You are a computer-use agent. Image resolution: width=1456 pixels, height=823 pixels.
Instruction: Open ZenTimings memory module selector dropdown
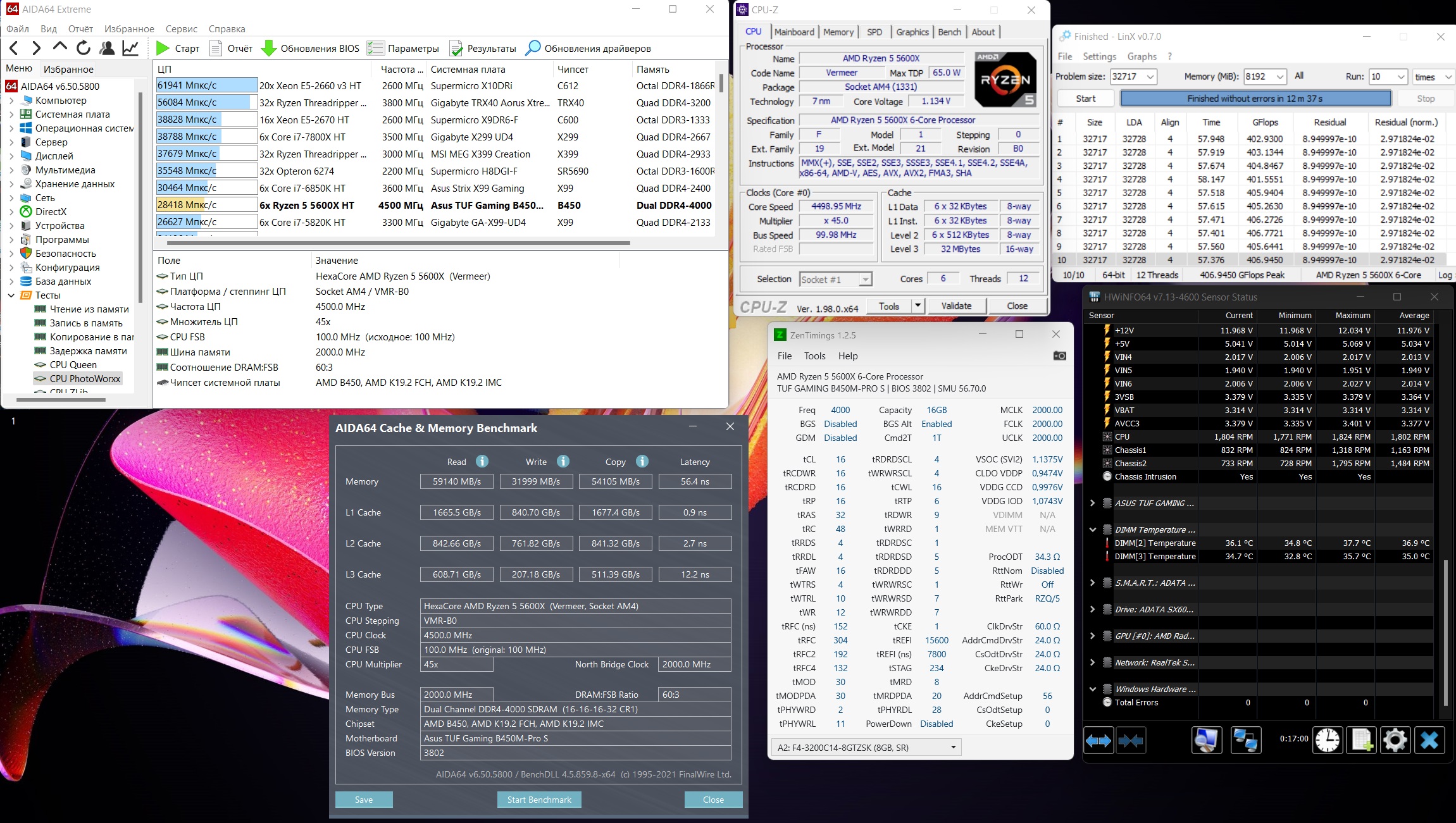tap(953, 747)
